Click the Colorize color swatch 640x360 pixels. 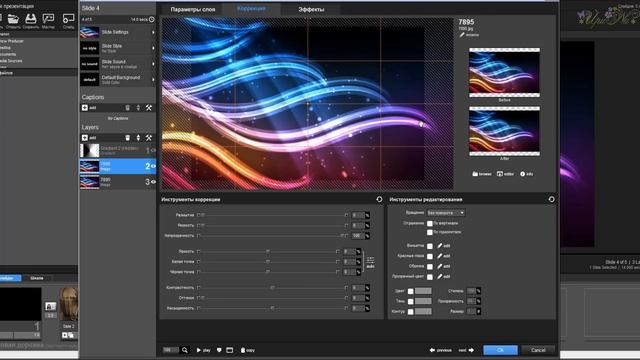click(x=423, y=291)
